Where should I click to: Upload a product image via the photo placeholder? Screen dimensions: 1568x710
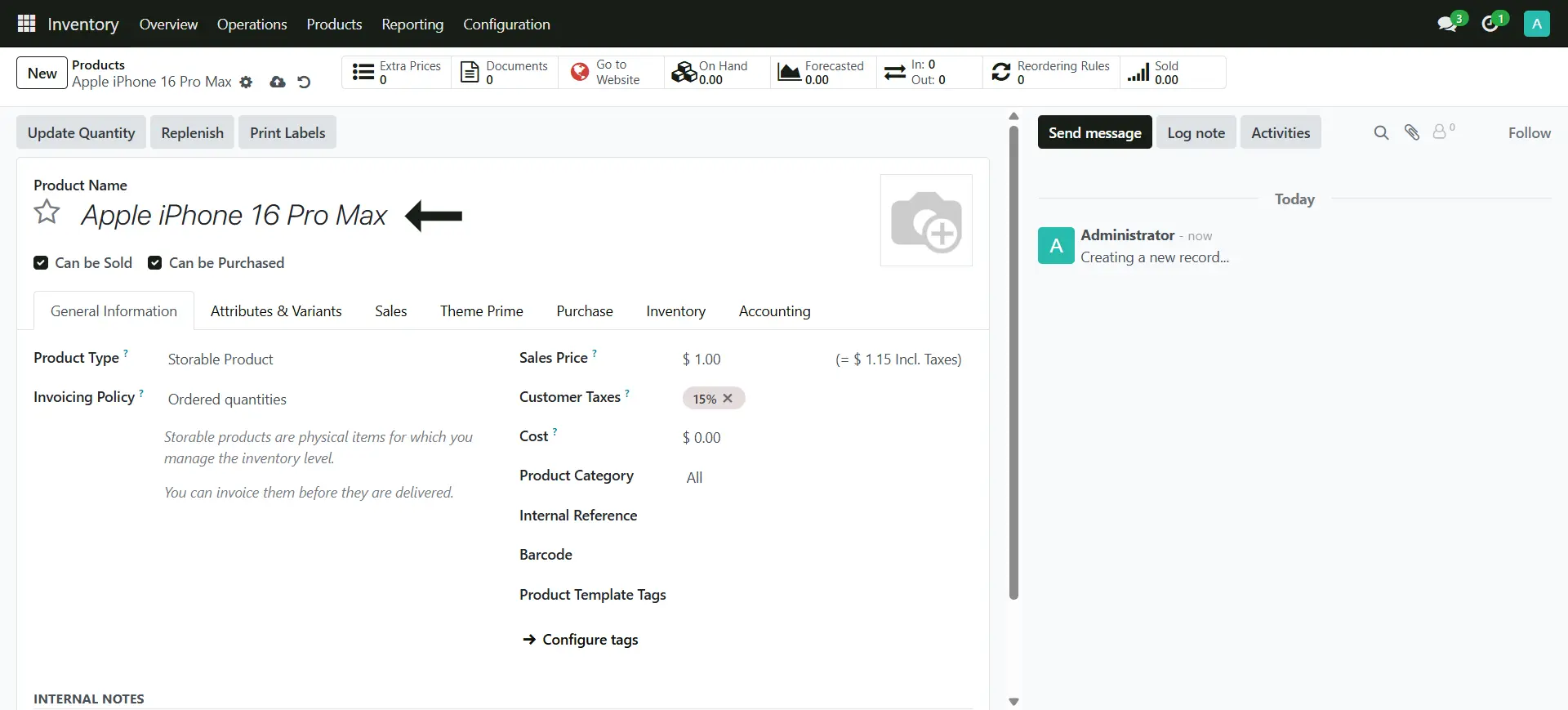click(x=926, y=221)
